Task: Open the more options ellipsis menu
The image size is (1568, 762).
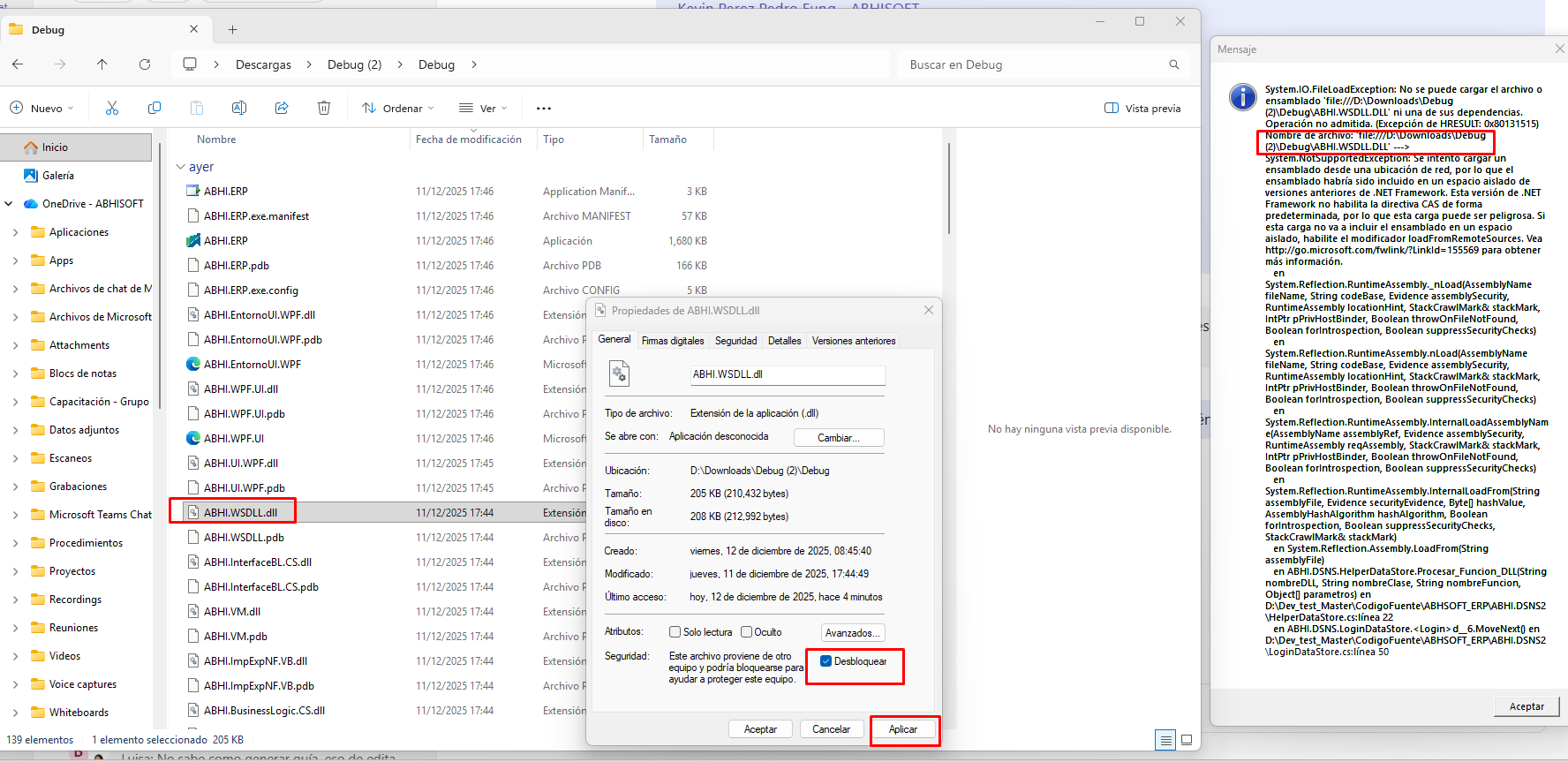Action: (x=544, y=109)
